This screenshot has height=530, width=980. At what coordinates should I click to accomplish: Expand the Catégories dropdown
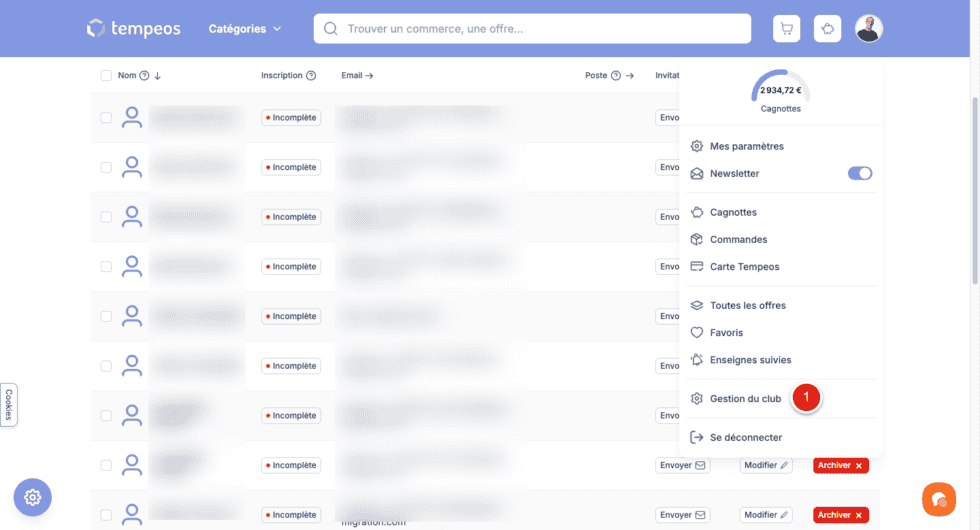245,29
